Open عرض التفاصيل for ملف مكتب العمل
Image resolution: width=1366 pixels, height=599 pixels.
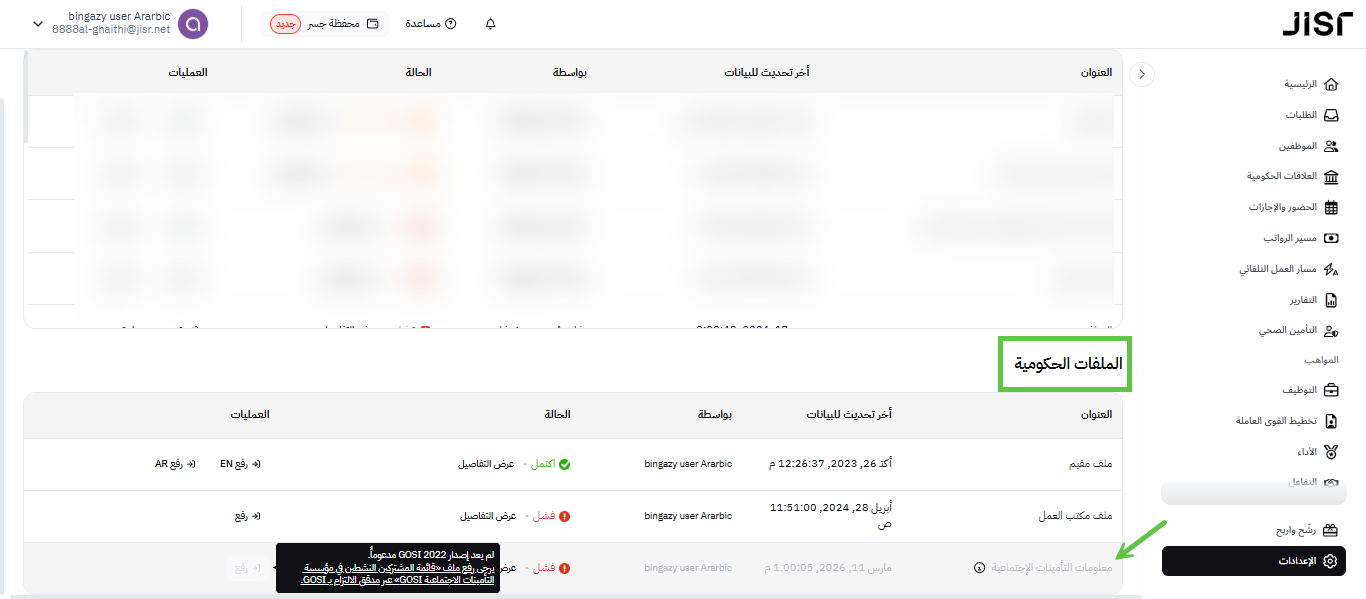487,516
